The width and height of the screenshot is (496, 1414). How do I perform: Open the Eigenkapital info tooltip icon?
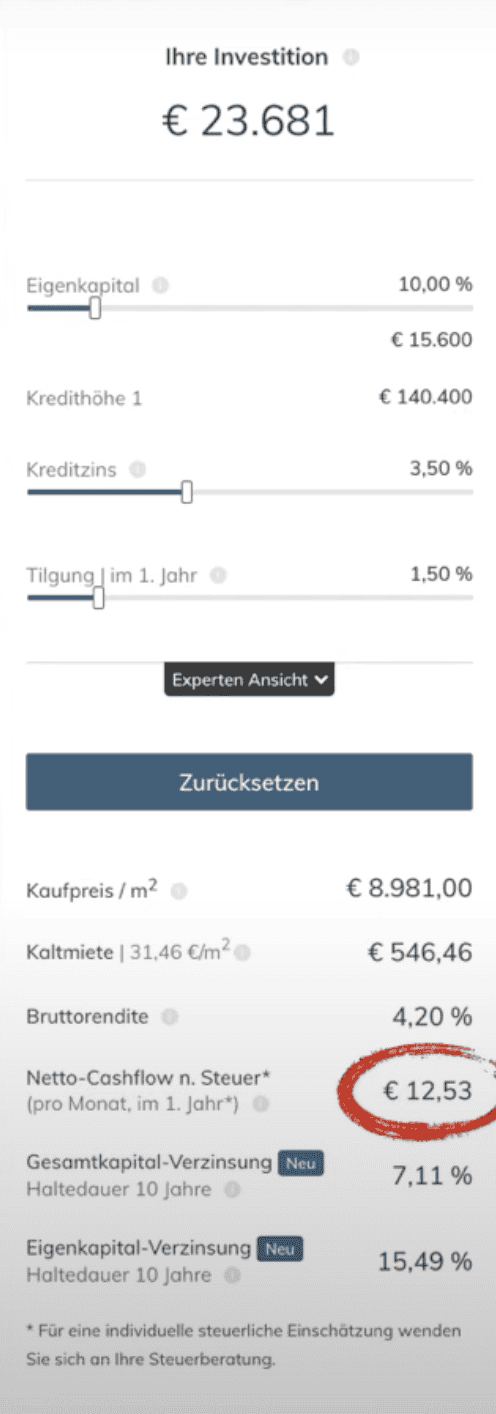coord(161,285)
